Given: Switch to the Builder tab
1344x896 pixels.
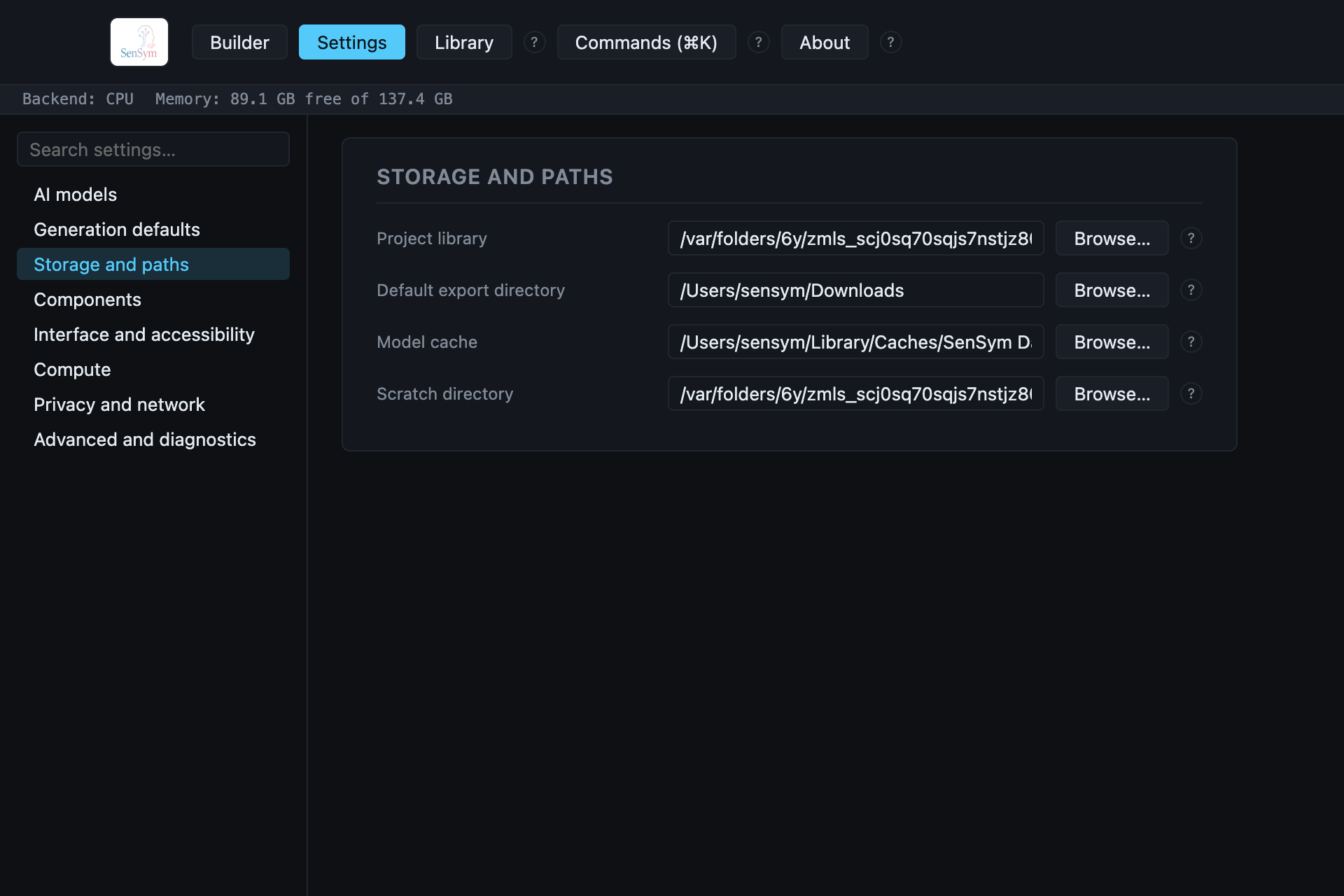Looking at the screenshot, I should pyautogui.click(x=239, y=42).
